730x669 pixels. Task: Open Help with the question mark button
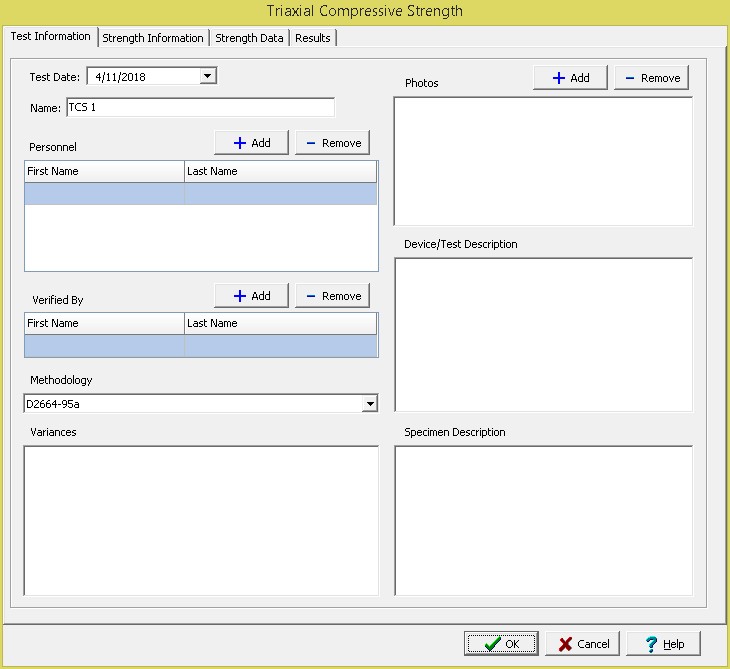[x=663, y=643]
